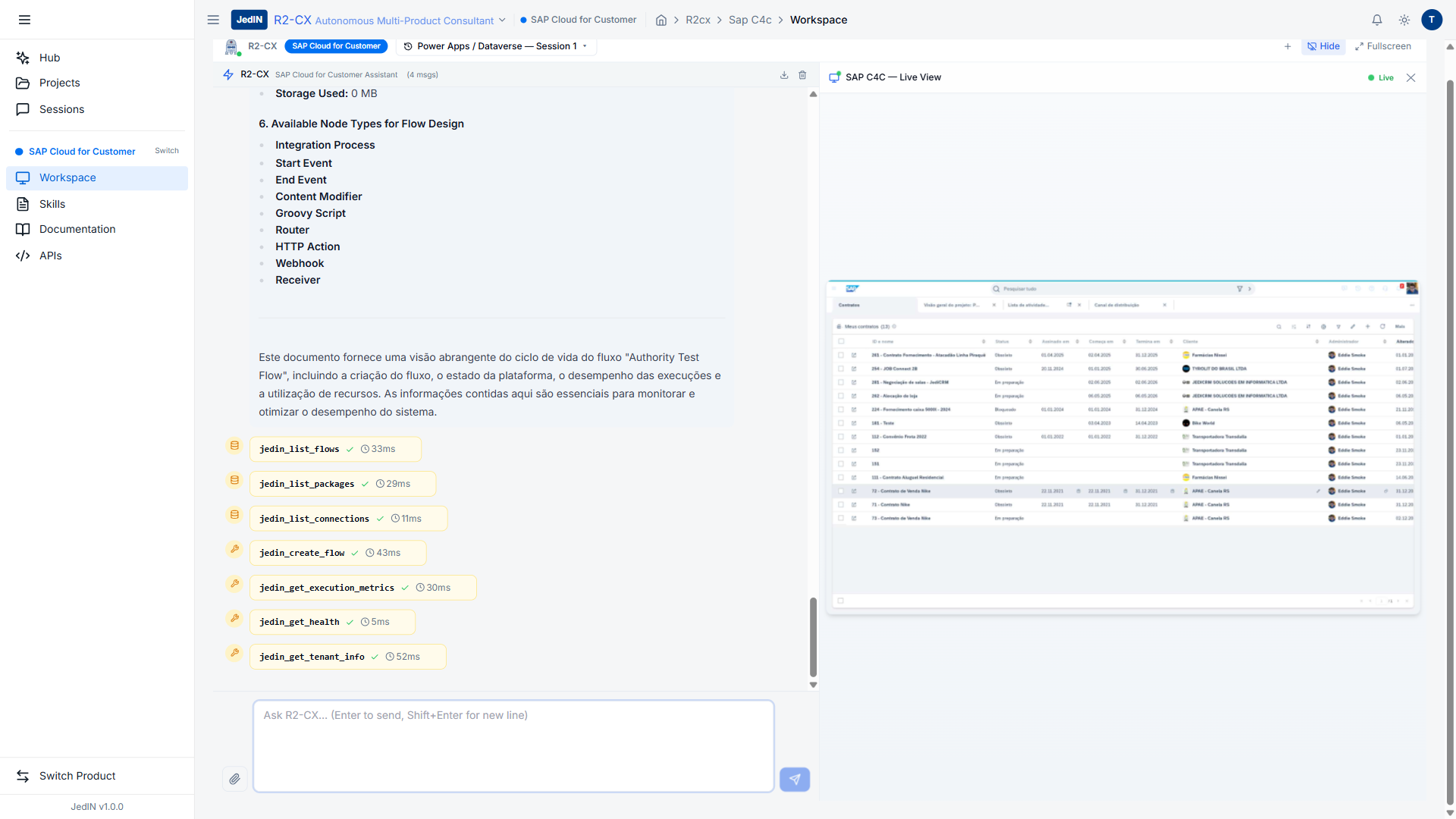Image resolution: width=1456 pixels, height=819 pixels.
Task: Open the session selector dropdown
Action: click(x=496, y=46)
